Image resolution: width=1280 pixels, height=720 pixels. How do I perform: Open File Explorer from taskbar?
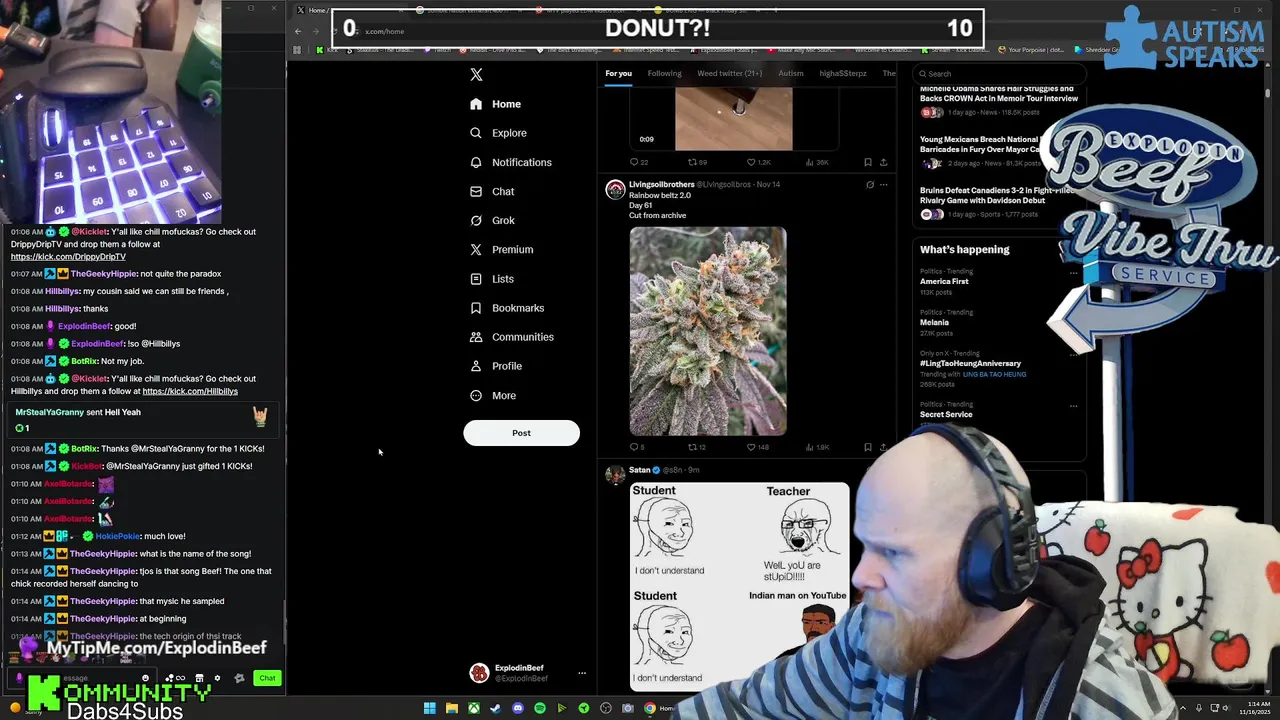pyautogui.click(x=451, y=708)
